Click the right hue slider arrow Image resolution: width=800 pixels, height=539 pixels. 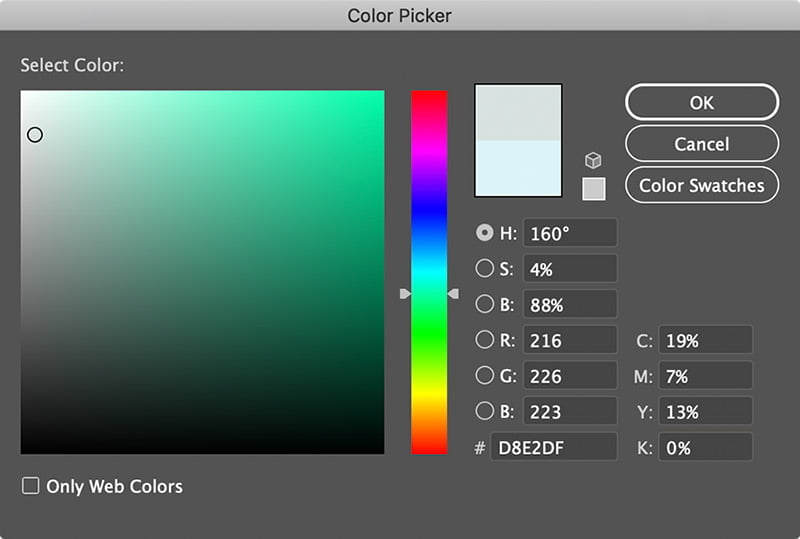(x=453, y=294)
